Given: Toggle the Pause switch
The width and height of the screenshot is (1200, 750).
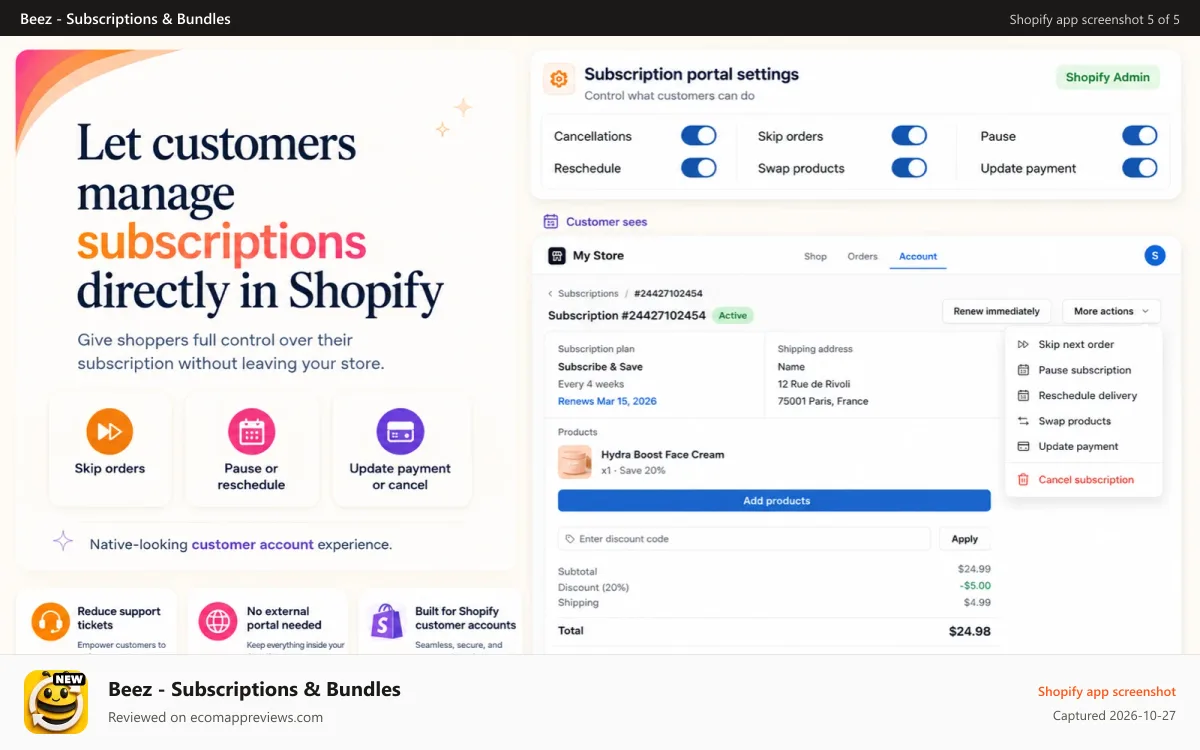Looking at the screenshot, I should [x=1140, y=136].
